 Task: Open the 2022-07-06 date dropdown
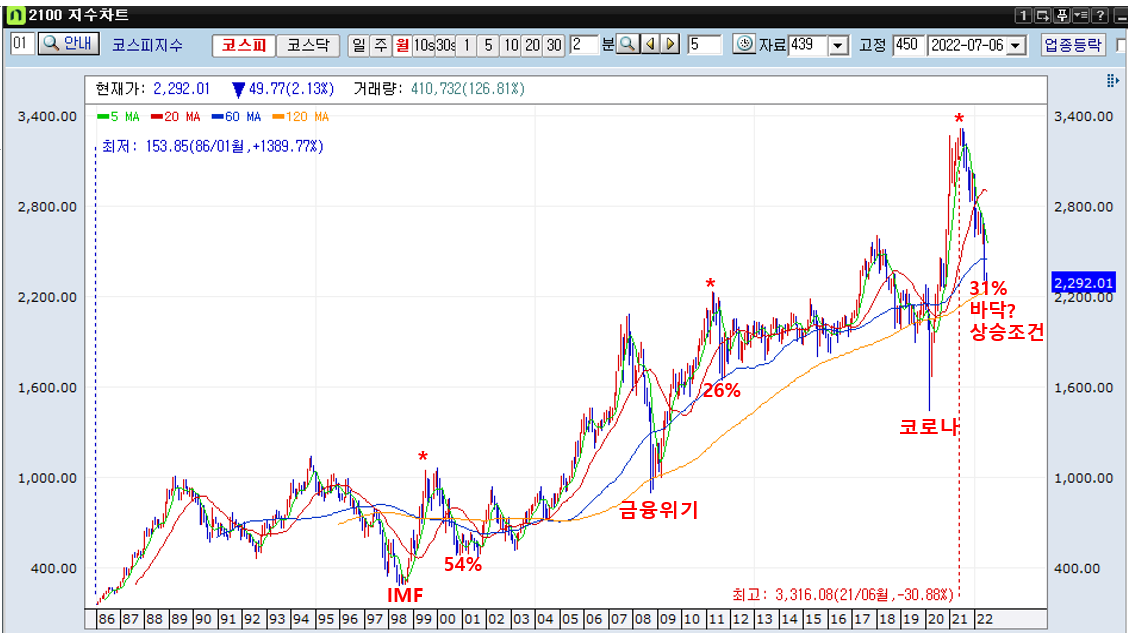(x=1016, y=46)
